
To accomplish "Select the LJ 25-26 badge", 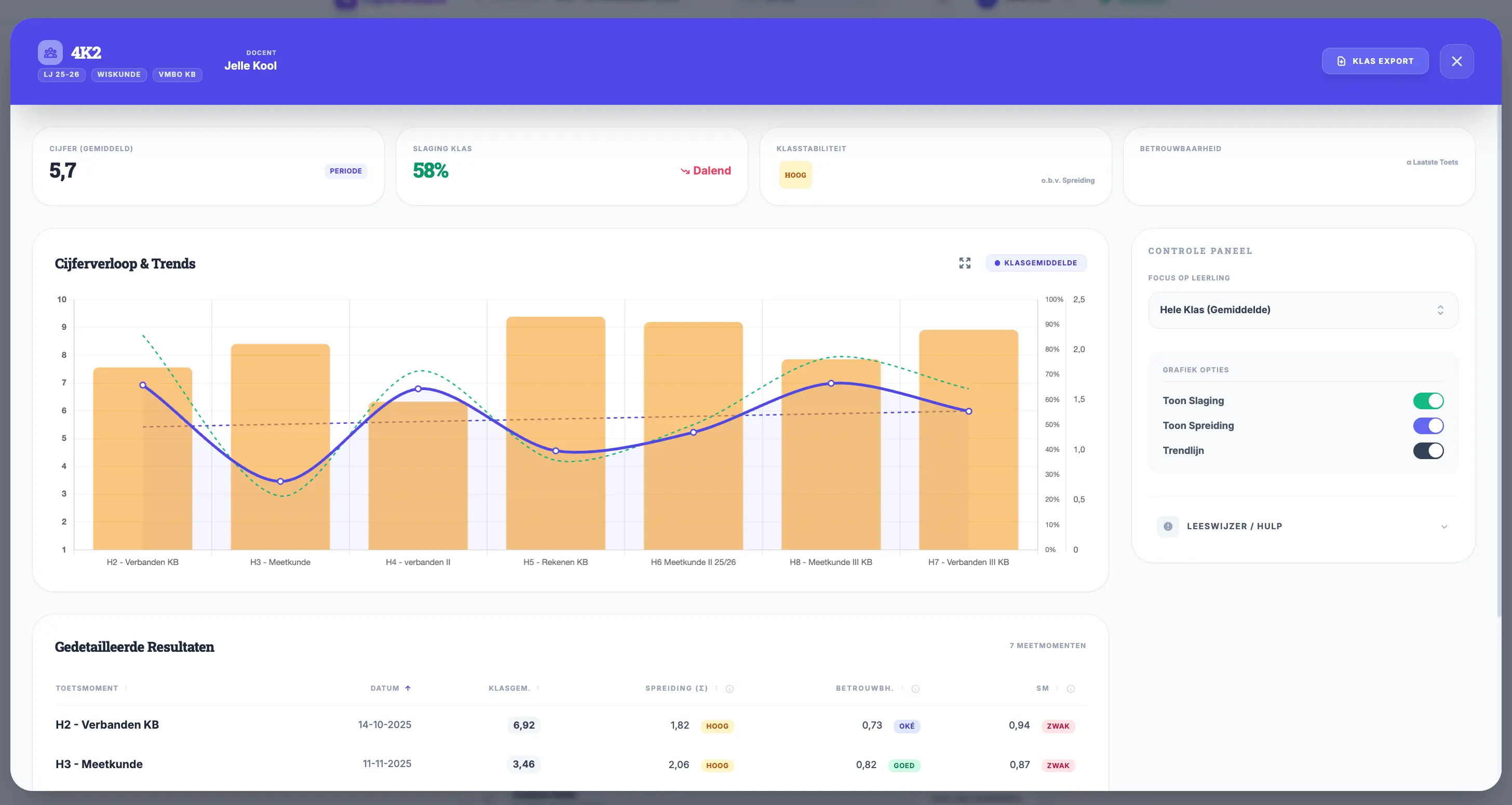I will pos(61,75).
